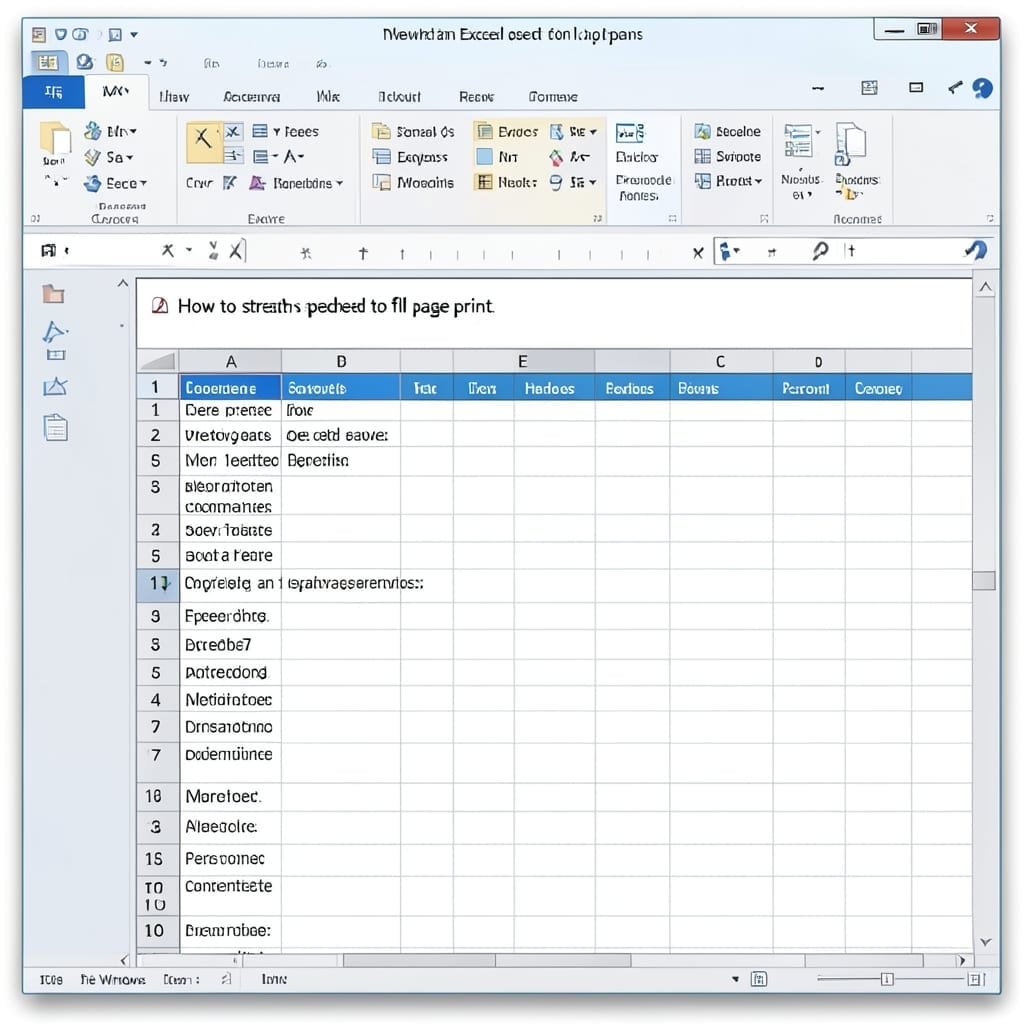Open the quick access toolbar customize arrow
The height and width of the screenshot is (1024, 1024).
[134, 34]
